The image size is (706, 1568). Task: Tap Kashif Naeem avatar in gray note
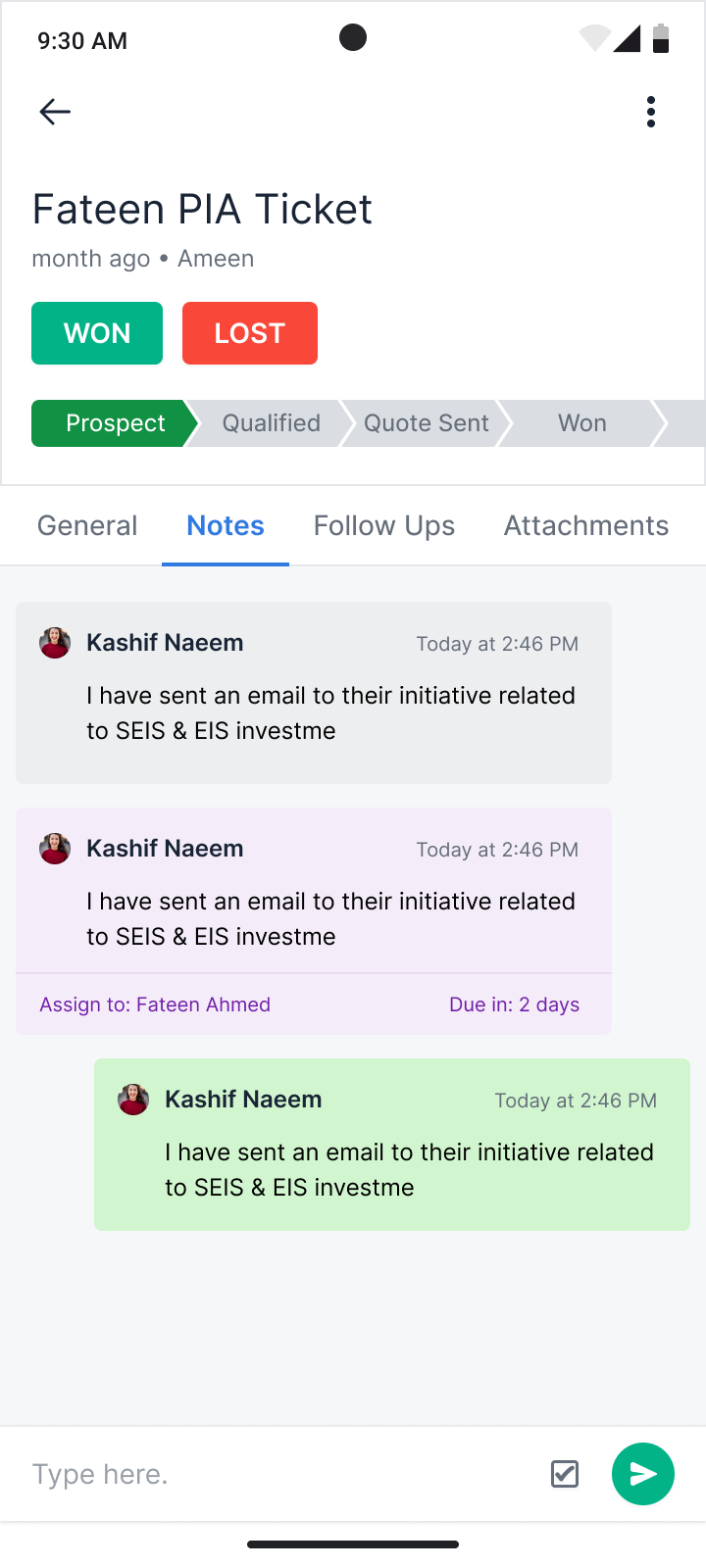pyautogui.click(x=55, y=643)
